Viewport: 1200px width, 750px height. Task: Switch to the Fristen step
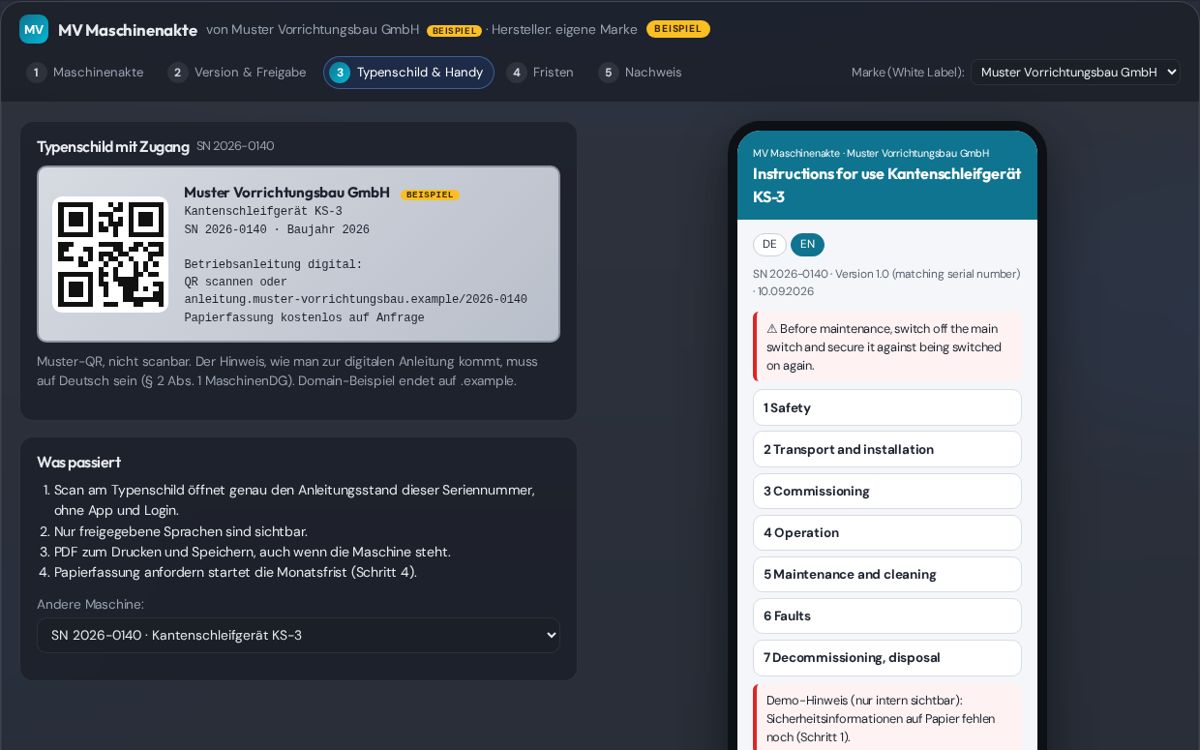coord(541,72)
